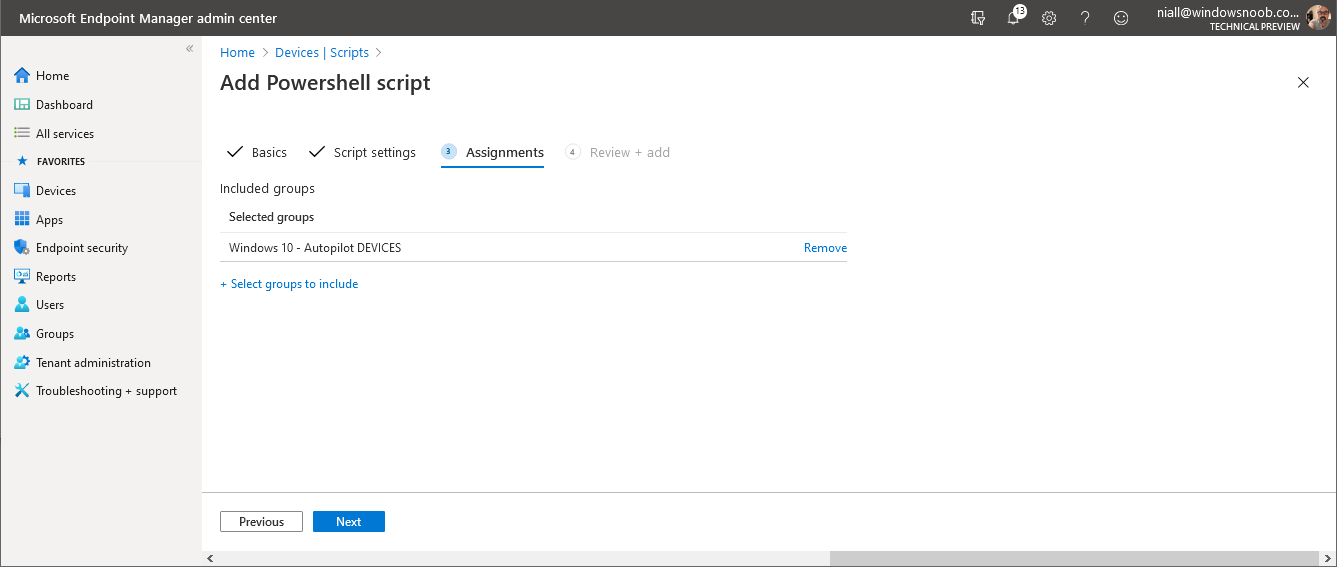This screenshot has height=567, width=1337.
Task: Select the Review + add step tab
Action: (618, 152)
